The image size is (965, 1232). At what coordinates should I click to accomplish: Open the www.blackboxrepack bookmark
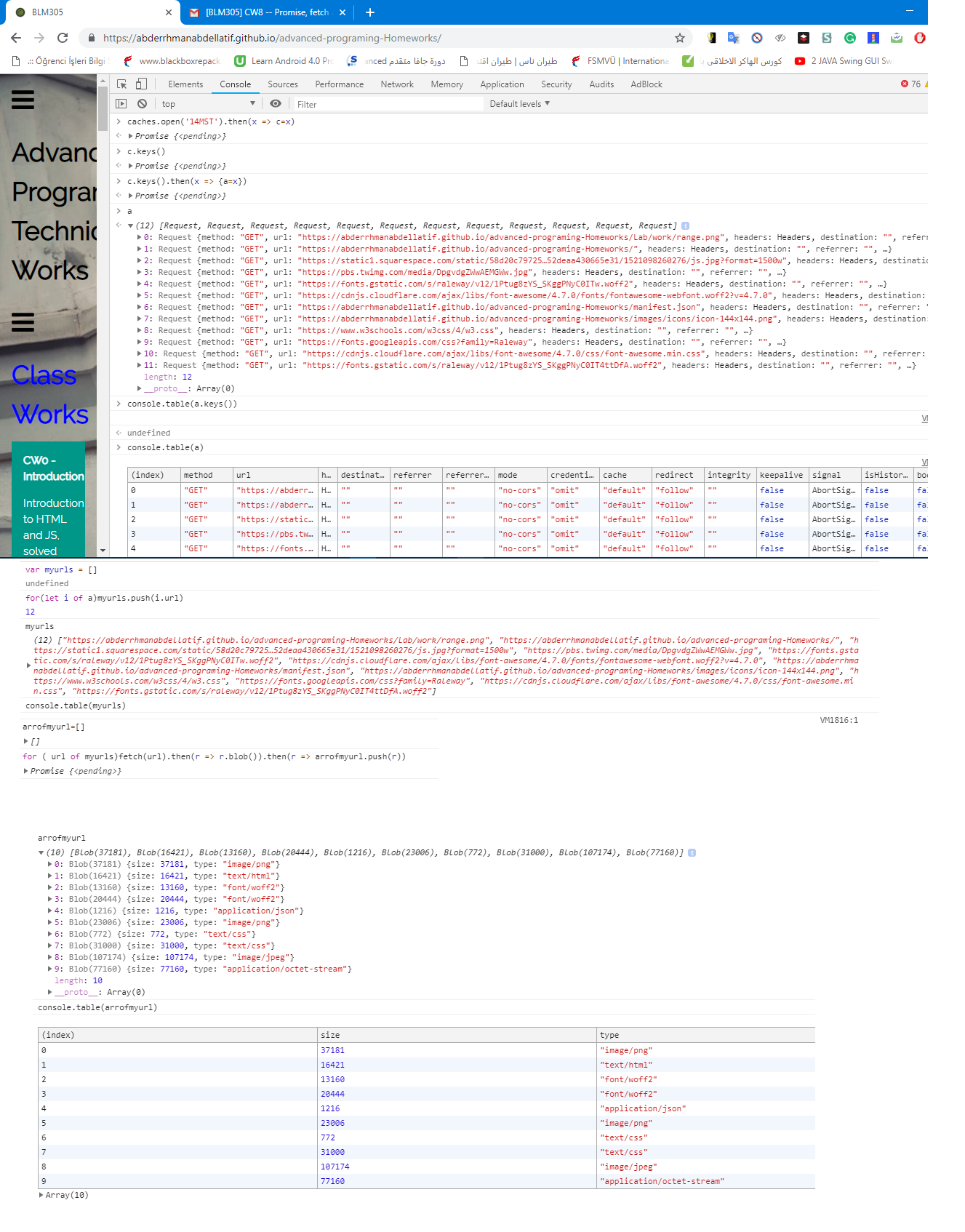point(172,61)
